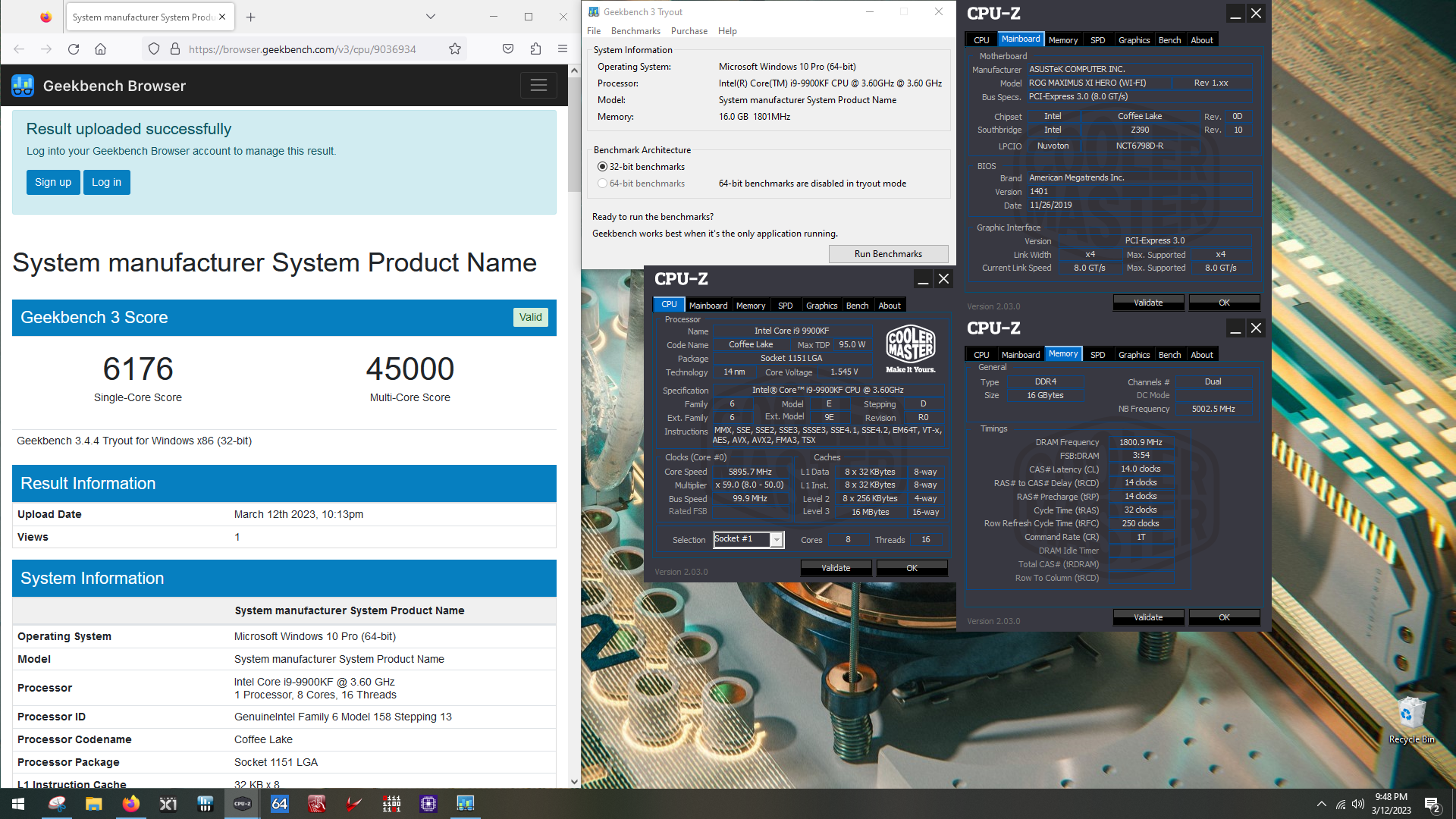
Task: Open the blue 64 taskbar app
Action: 280,804
